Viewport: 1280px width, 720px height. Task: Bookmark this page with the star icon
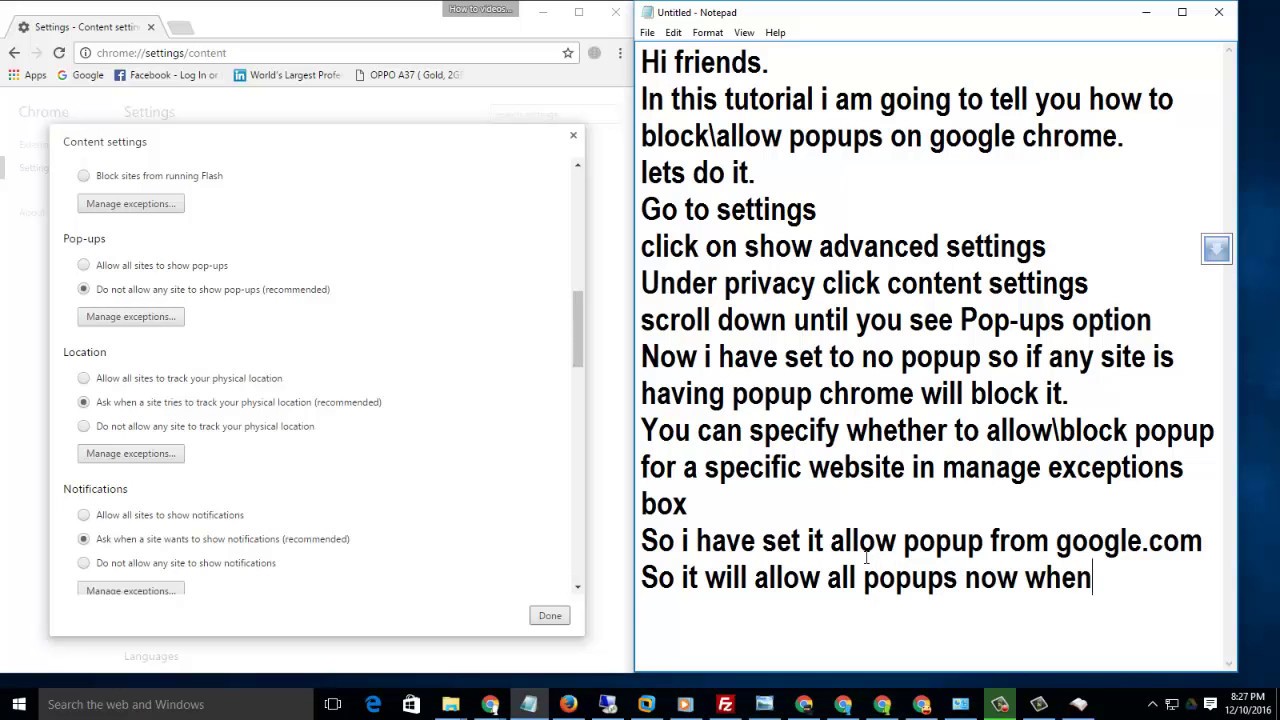568,53
